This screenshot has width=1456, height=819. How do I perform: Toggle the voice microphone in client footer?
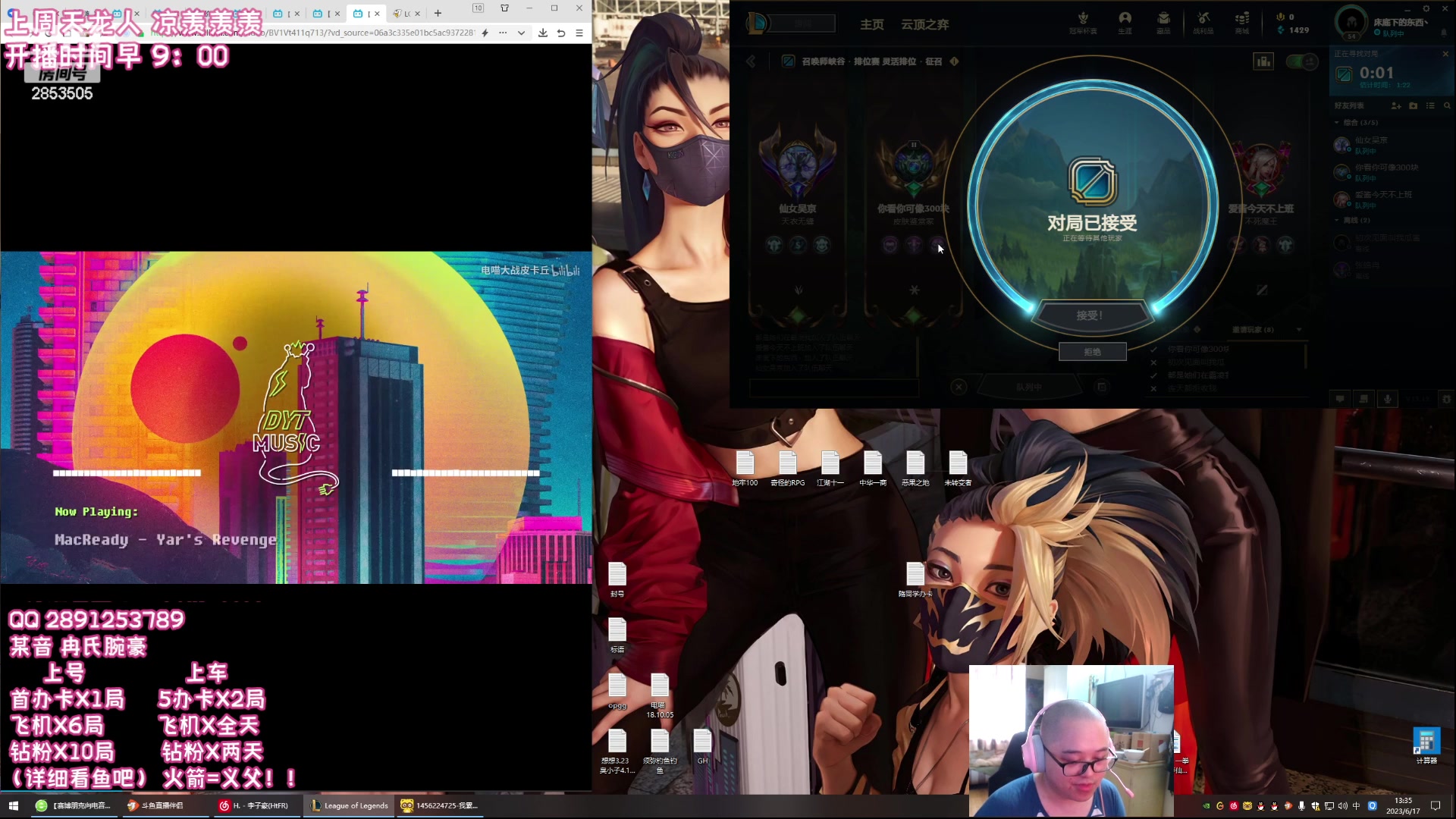[x=1387, y=399]
